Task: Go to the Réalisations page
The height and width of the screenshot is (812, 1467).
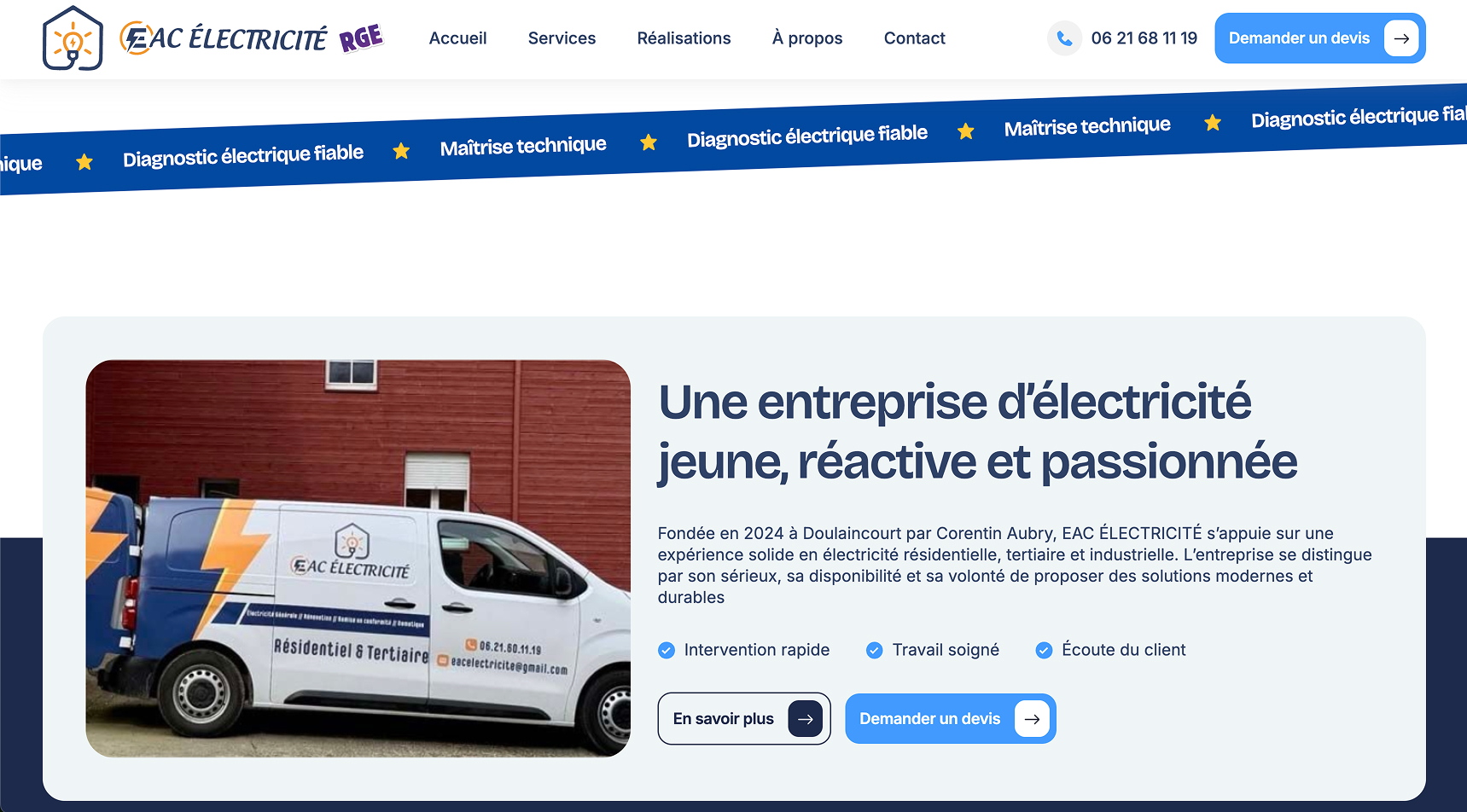Action: 684,38
